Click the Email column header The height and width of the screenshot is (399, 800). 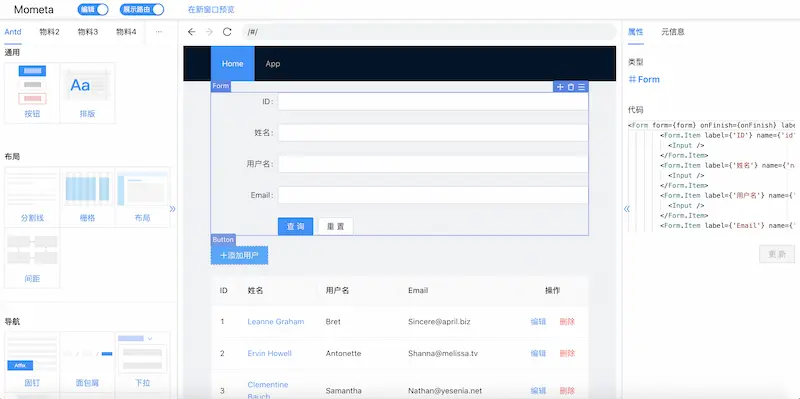[418, 290]
